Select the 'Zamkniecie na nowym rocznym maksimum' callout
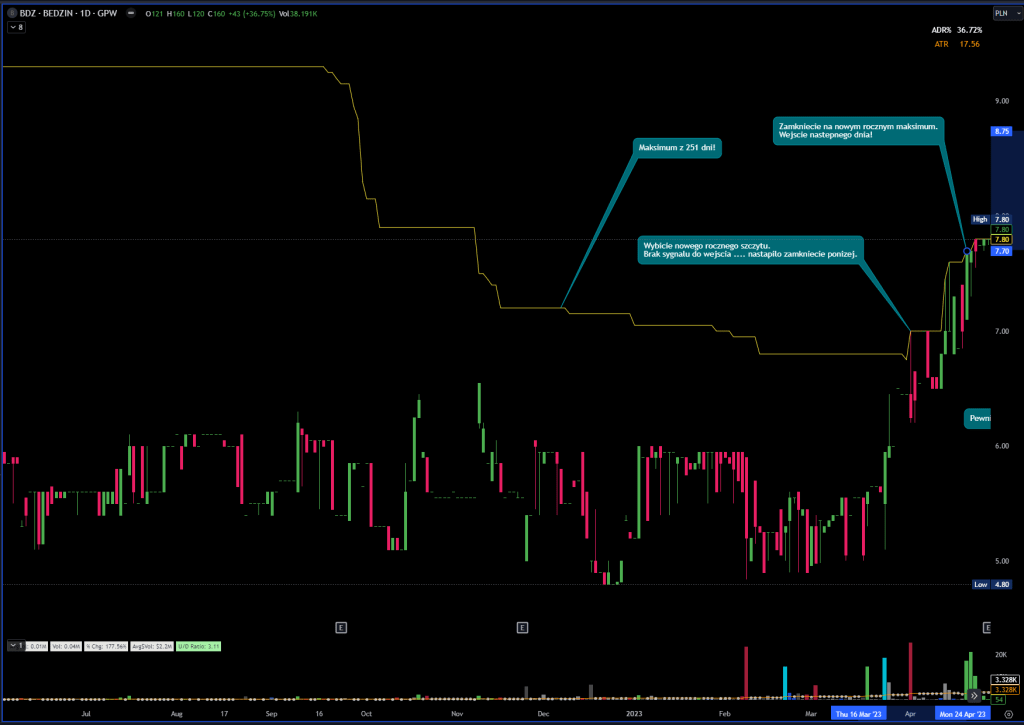Image resolution: width=1024 pixels, height=725 pixels. [x=857, y=131]
